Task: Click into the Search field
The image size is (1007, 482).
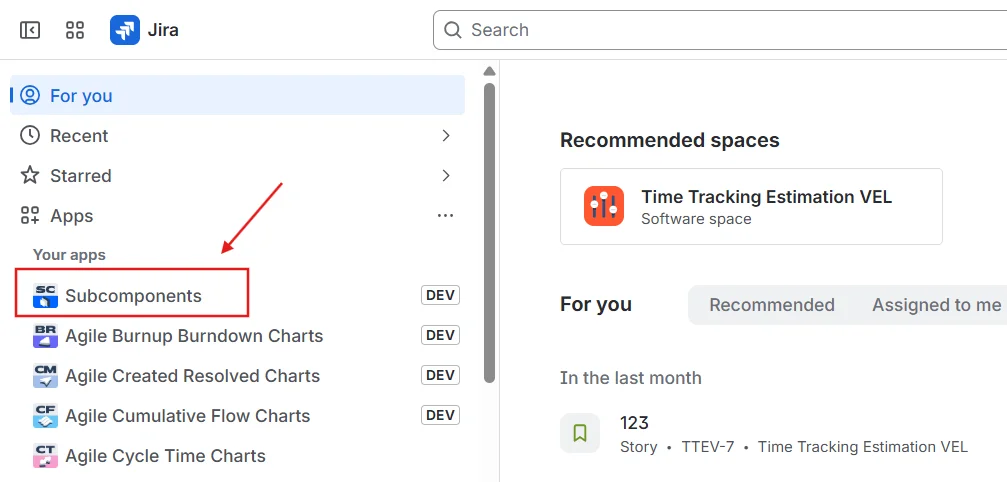Action: pyautogui.click(x=720, y=30)
